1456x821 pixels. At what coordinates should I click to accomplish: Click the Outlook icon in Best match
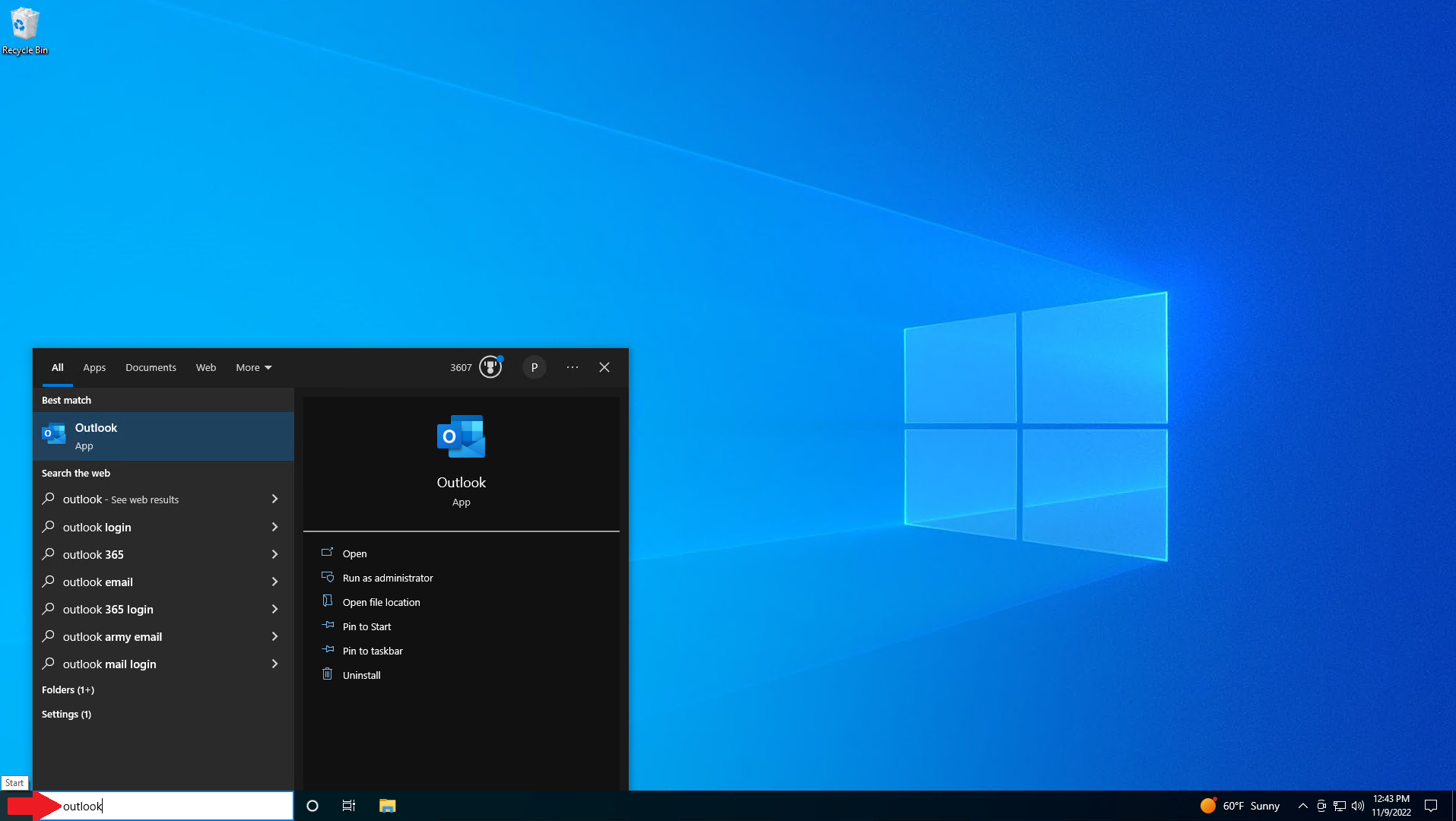point(54,436)
